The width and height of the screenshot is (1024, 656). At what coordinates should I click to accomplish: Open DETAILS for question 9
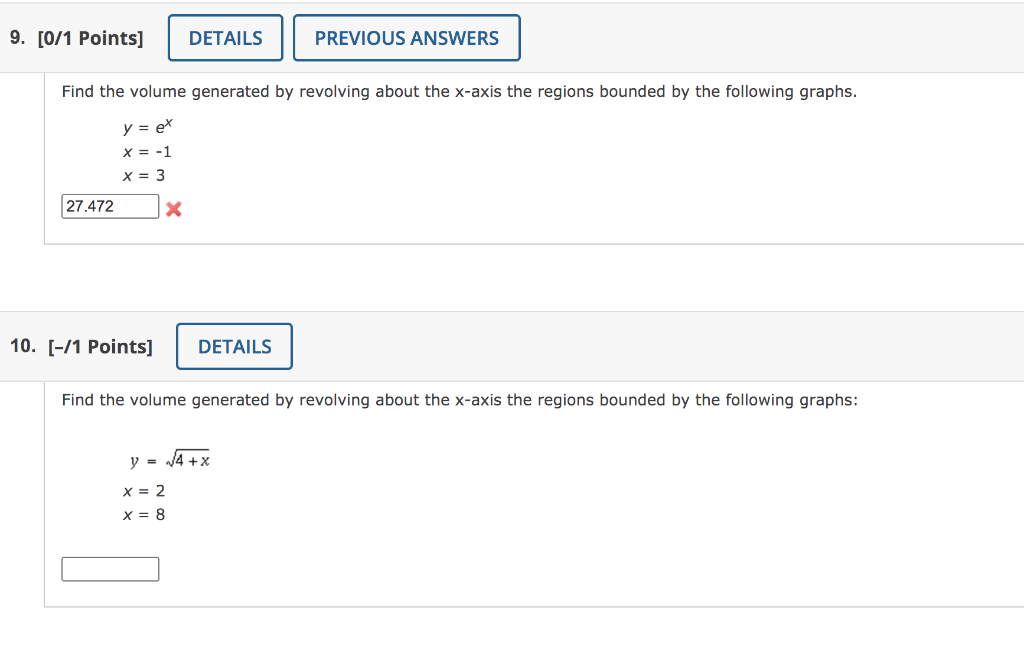[225, 37]
